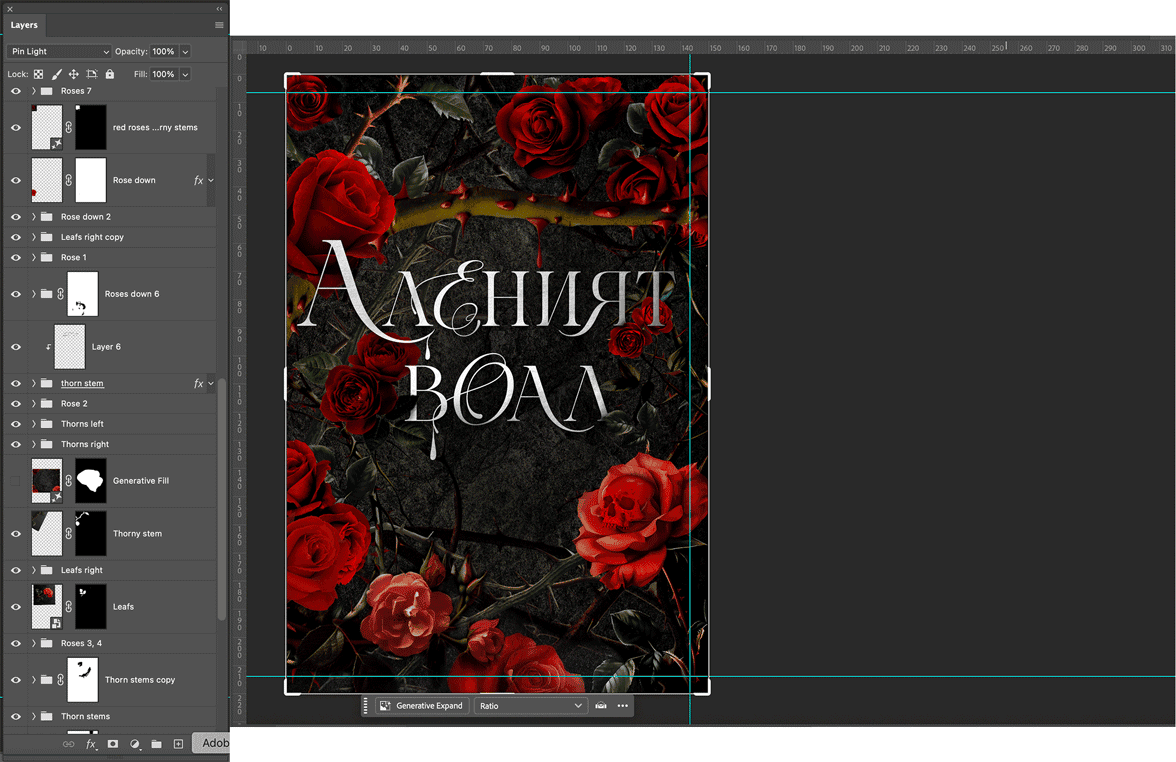The image size is (1176, 762).
Task: Open the Layers panel menu
Action: (x=219, y=25)
